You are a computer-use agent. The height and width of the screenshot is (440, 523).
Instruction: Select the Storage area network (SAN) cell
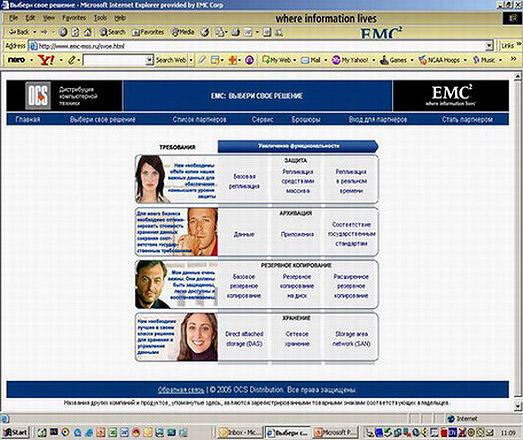351,339
